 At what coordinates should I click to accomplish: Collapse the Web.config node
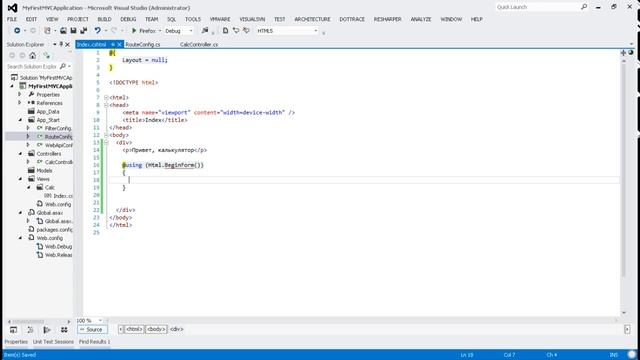pyautogui.click(x=20, y=238)
